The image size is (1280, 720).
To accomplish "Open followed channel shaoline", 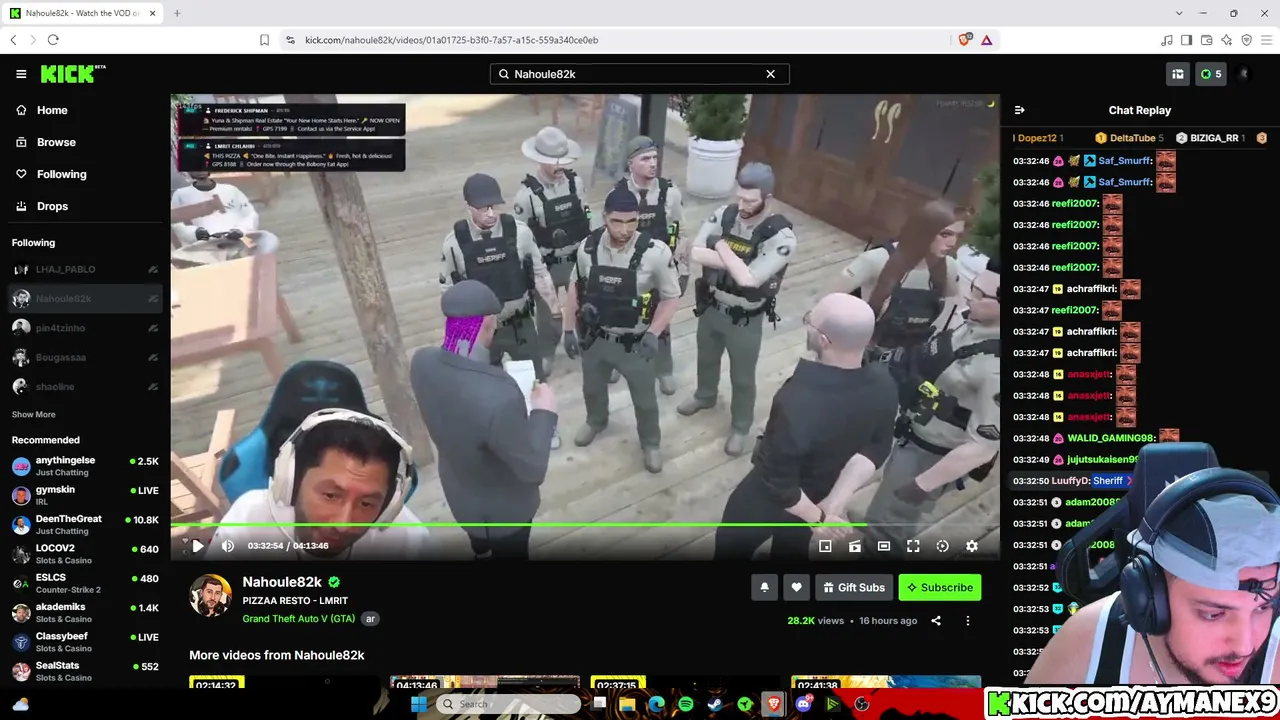I will [x=85, y=386].
